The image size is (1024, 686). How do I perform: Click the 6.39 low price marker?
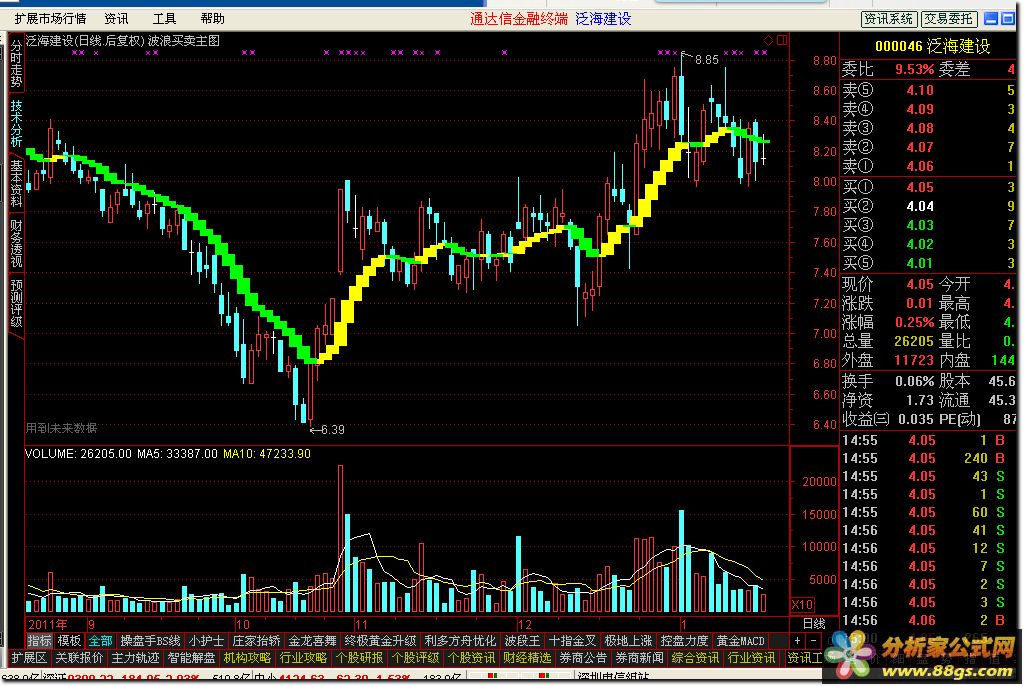pos(332,429)
